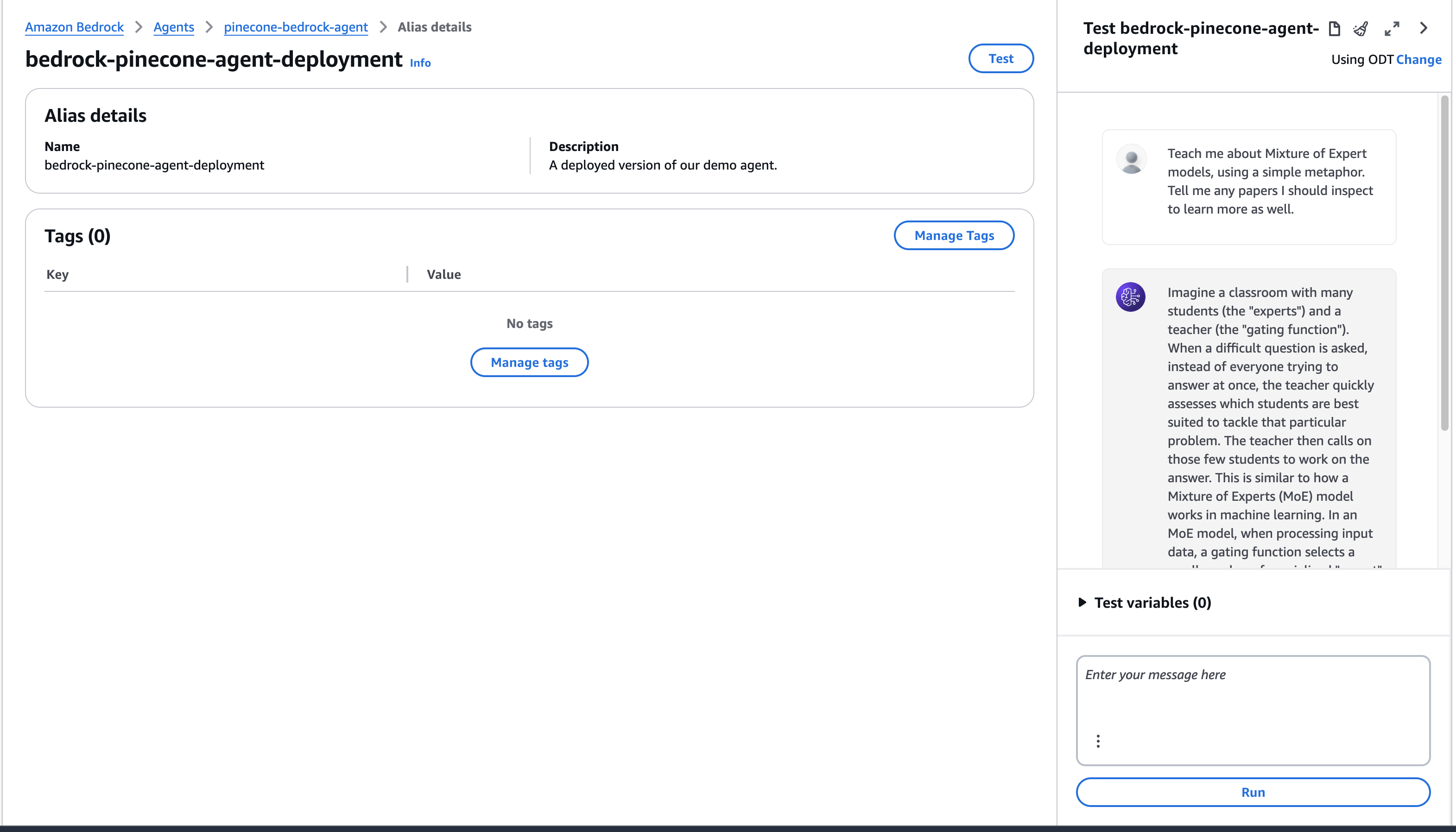The width and height of the screenshot is (1456, 832).
Task: Expand test panel with the fullscreen arrows icon
Action: coord(1392,29)
